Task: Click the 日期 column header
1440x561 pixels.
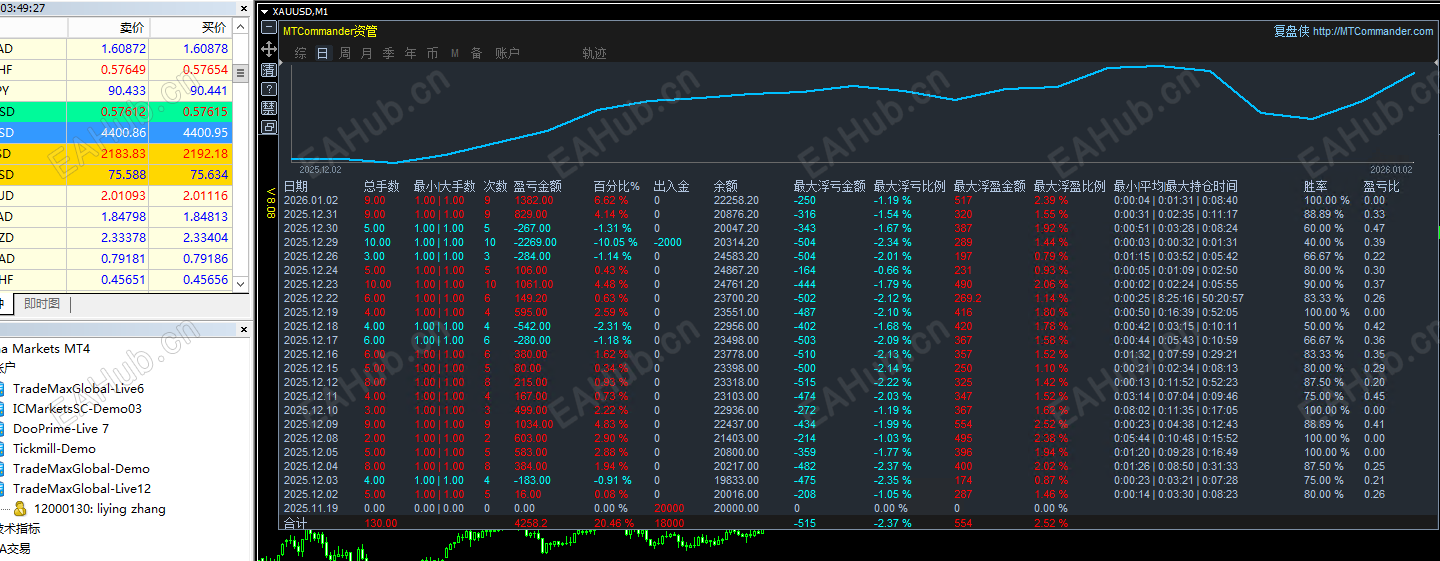Action: [296, 186]
